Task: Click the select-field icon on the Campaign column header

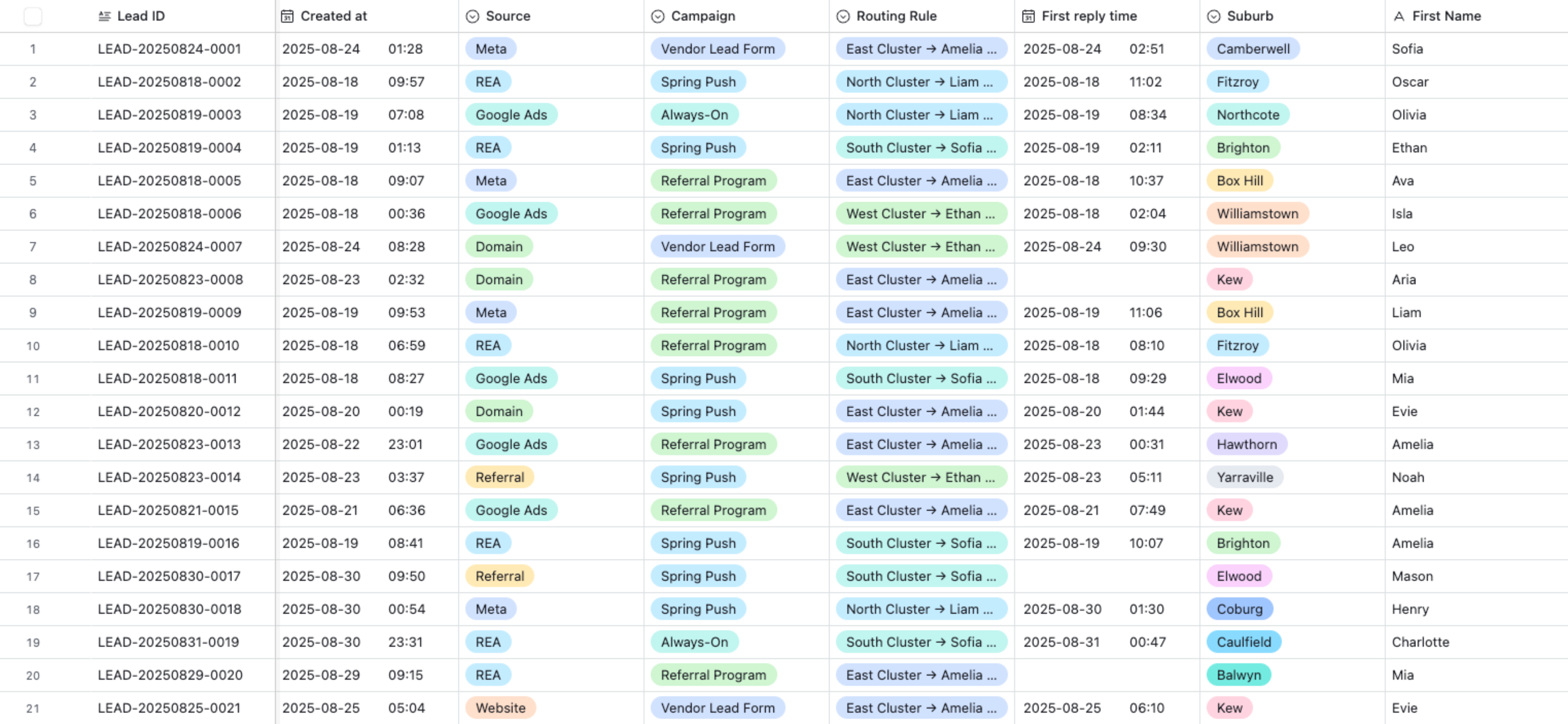Action: (x=657, y=16)
